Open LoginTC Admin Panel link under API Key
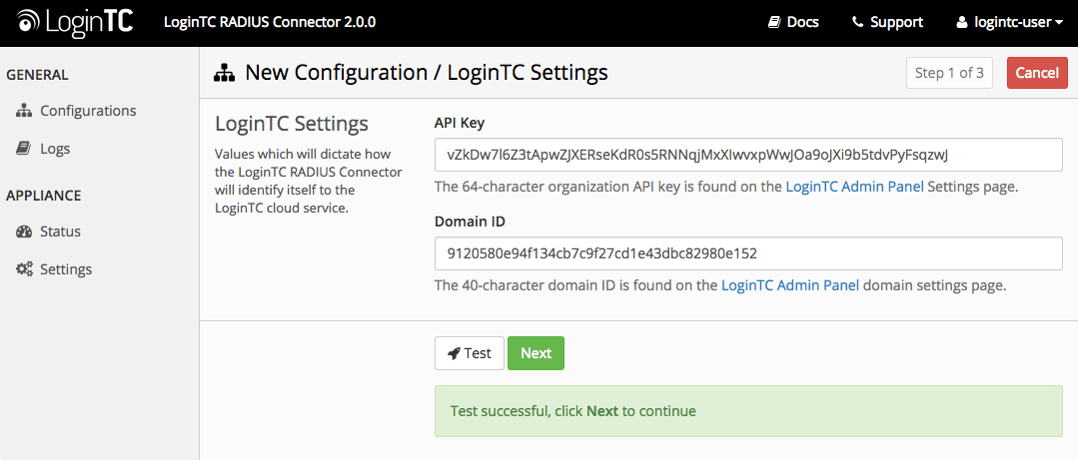Viewport: 1078px width, 460px height. [x=855, y=187]
